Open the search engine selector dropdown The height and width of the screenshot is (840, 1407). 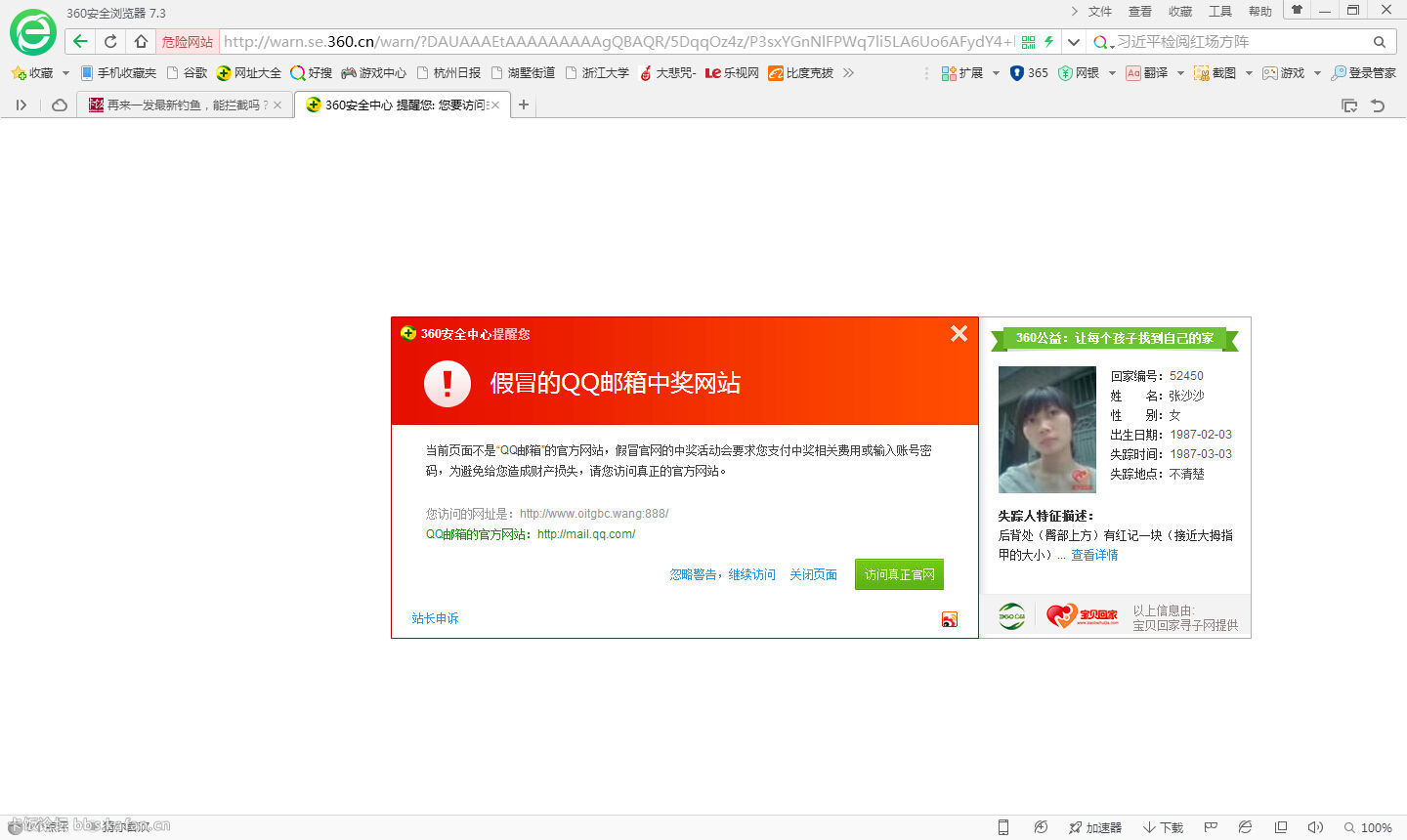(x=1103, y=42)
